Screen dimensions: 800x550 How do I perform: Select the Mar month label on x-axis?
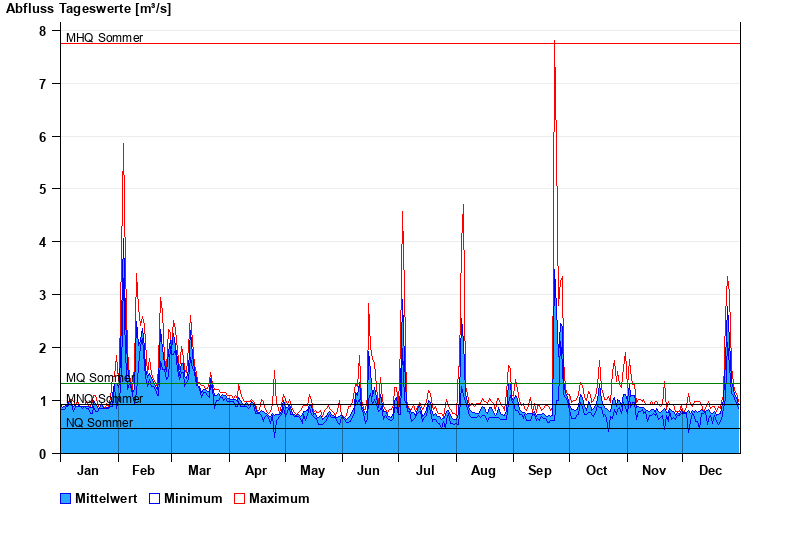199,471
